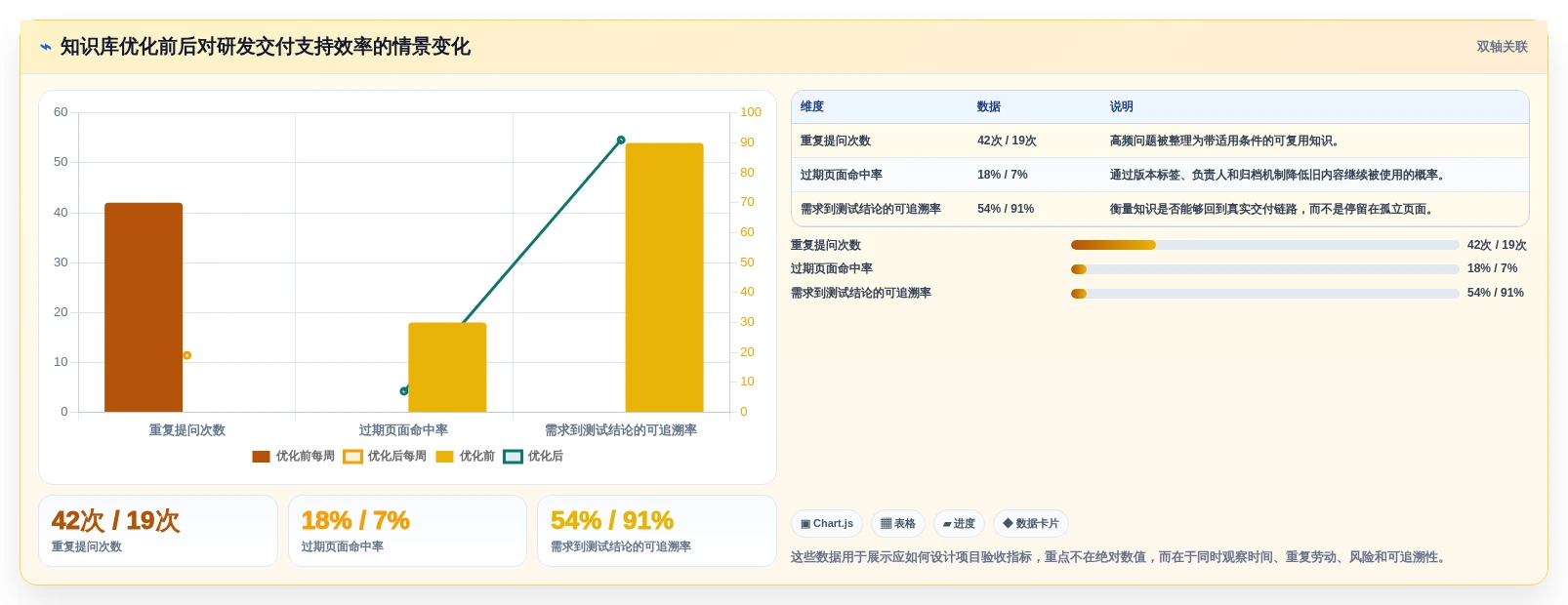The width and height of the screenshot is (1568, 605).
Task: Toggle the 优化后 legend item
Action: [x=533, y=457]
